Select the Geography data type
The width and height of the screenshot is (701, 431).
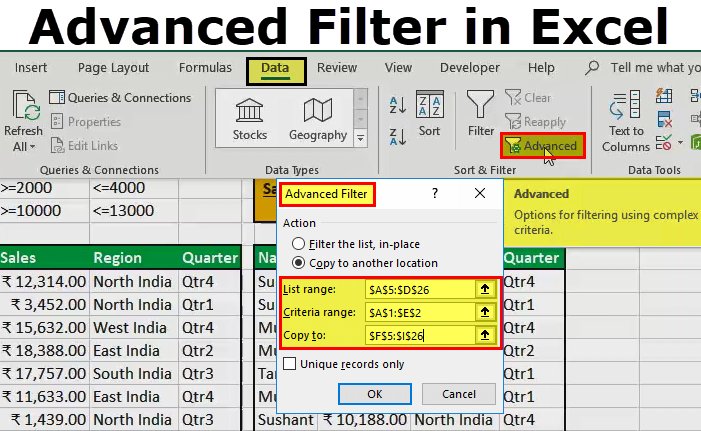click(x=318, y=119)
